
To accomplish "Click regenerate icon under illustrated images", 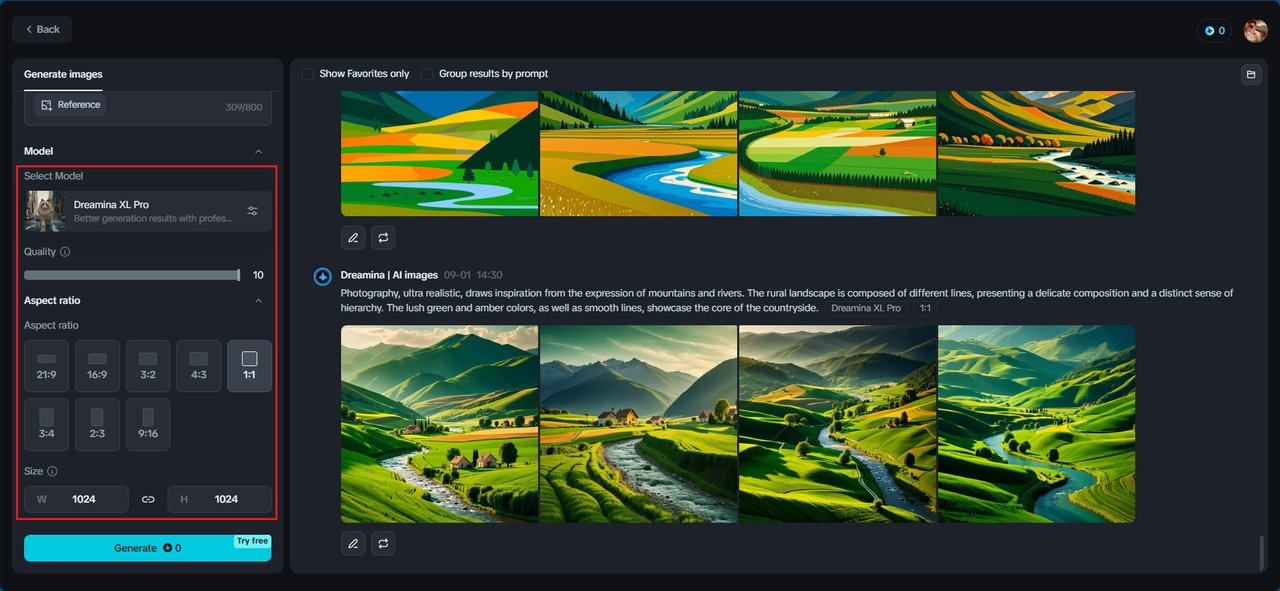I will 383,238.
